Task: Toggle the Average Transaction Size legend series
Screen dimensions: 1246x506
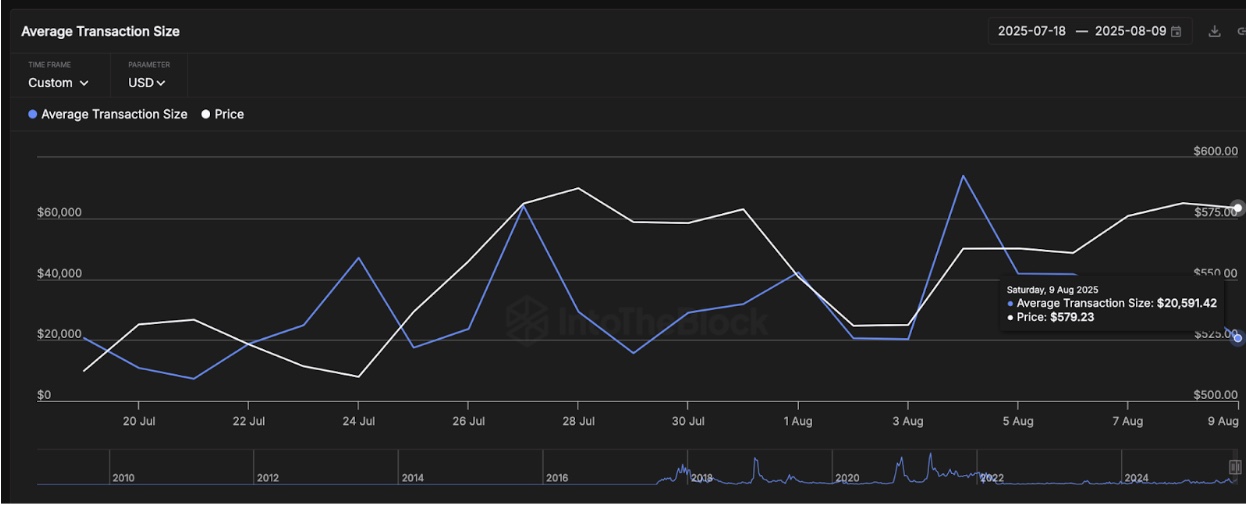Action: 107,114
